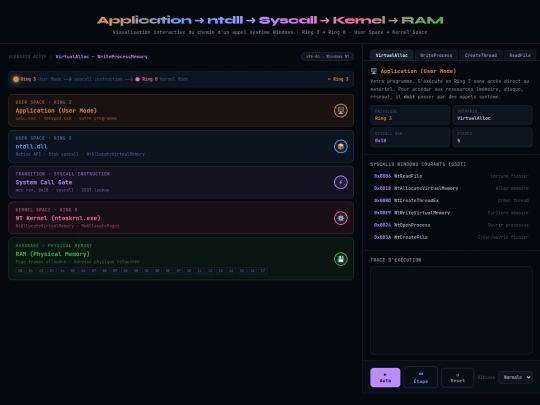The height and width of the screenshot is (405, 540).
Task: Click the NtWriteVirtualMemory syscall row
Action: point(451,213)
